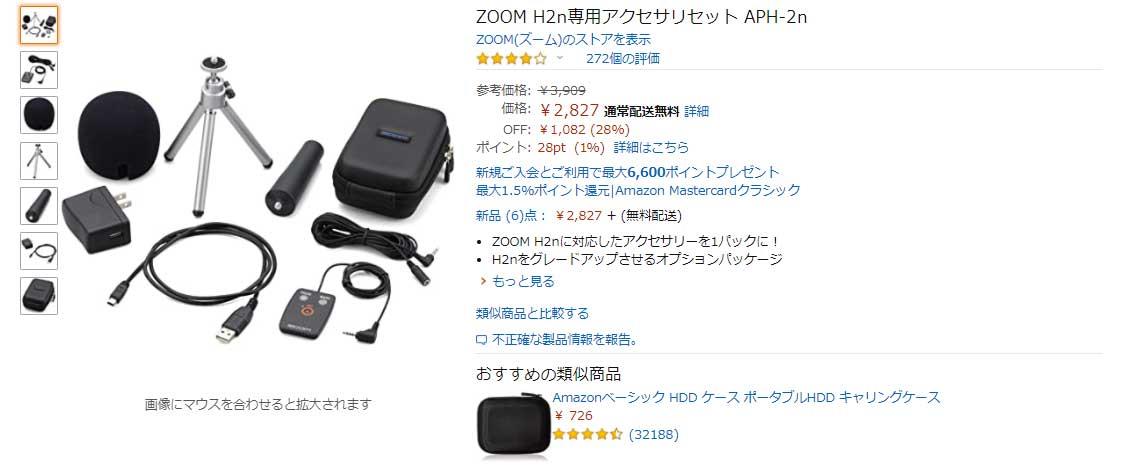Select the padded carrying case thumbnail
The height and width of the screenshot is (475, 1122).
[x=39, y=295]
